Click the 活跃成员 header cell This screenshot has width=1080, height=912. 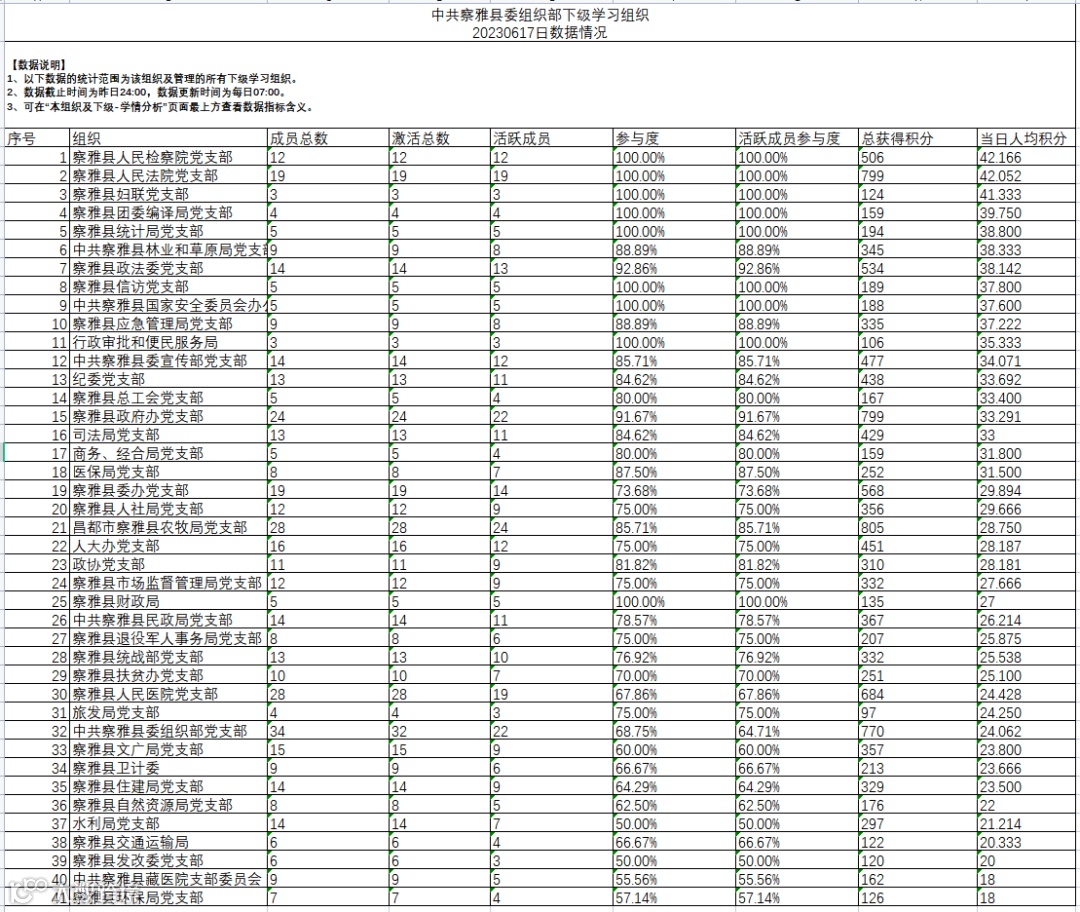[552, 138]
